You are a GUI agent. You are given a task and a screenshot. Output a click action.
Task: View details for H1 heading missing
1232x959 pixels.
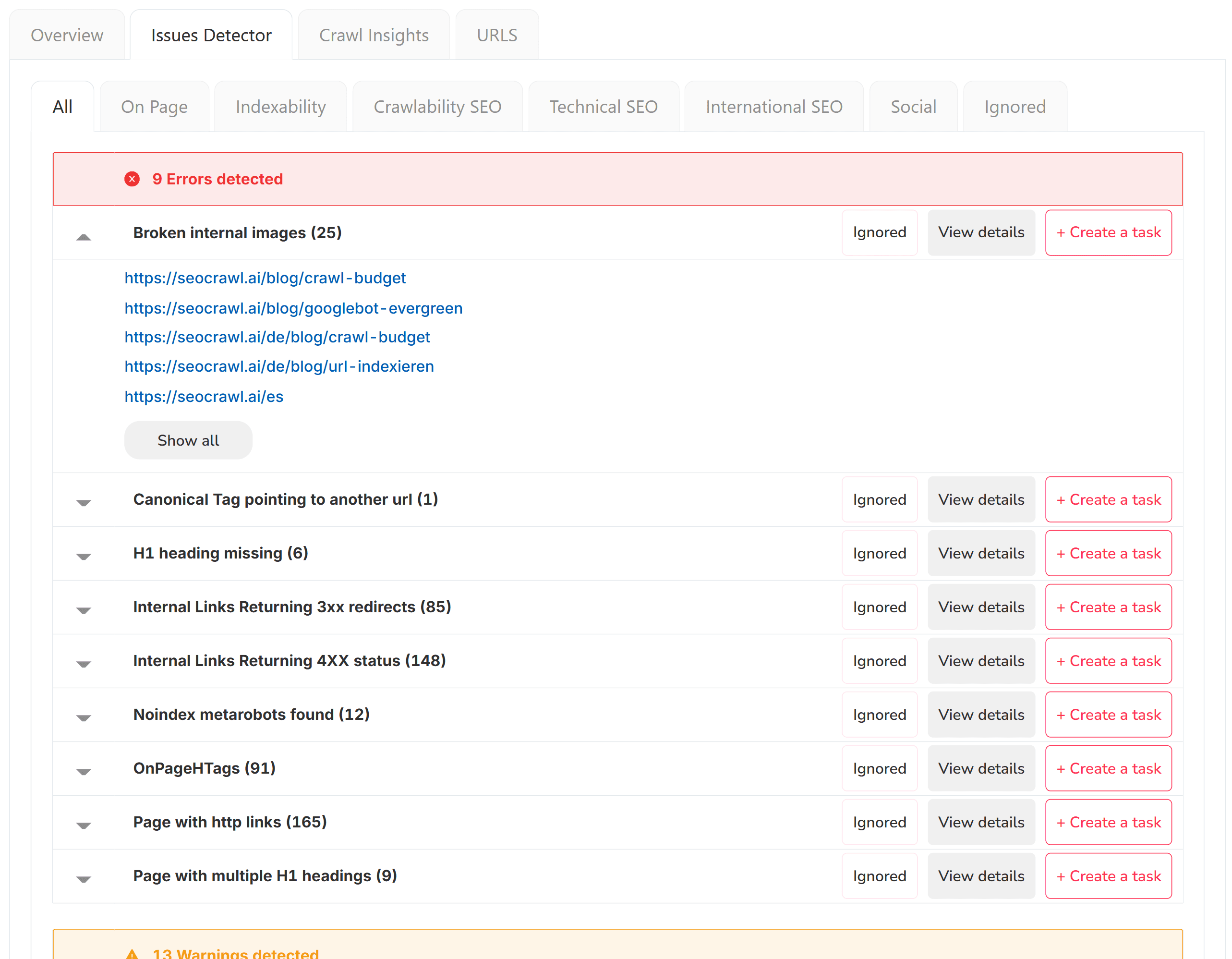pos(981,553)
